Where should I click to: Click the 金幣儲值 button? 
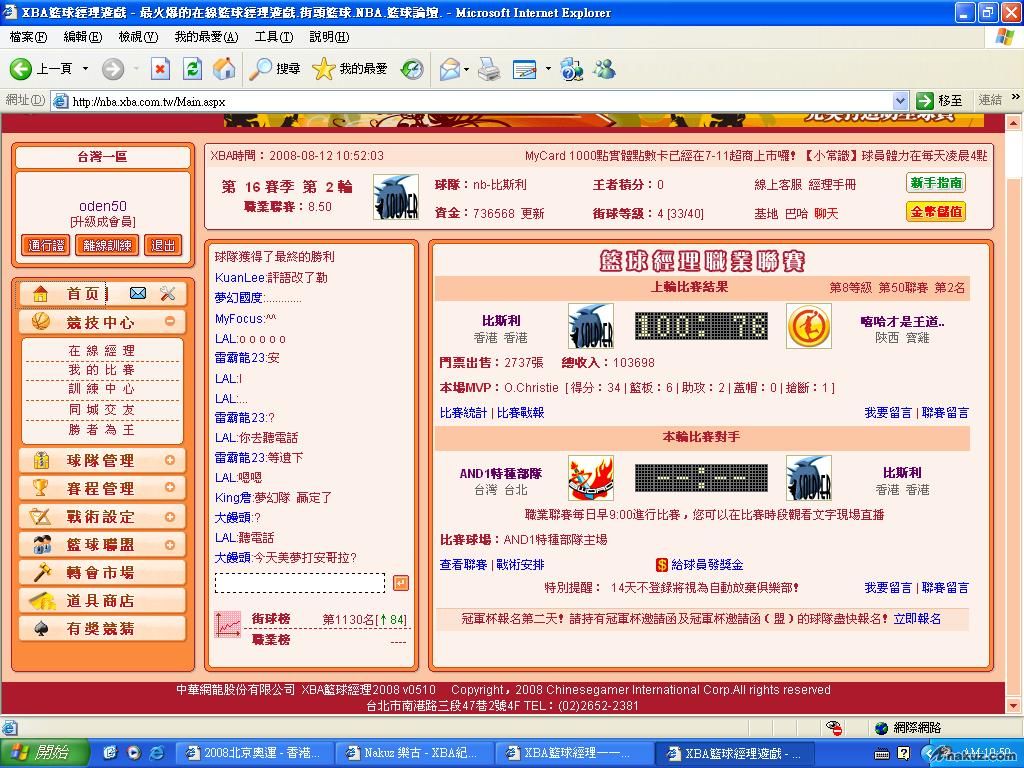(x=936, y=212)
